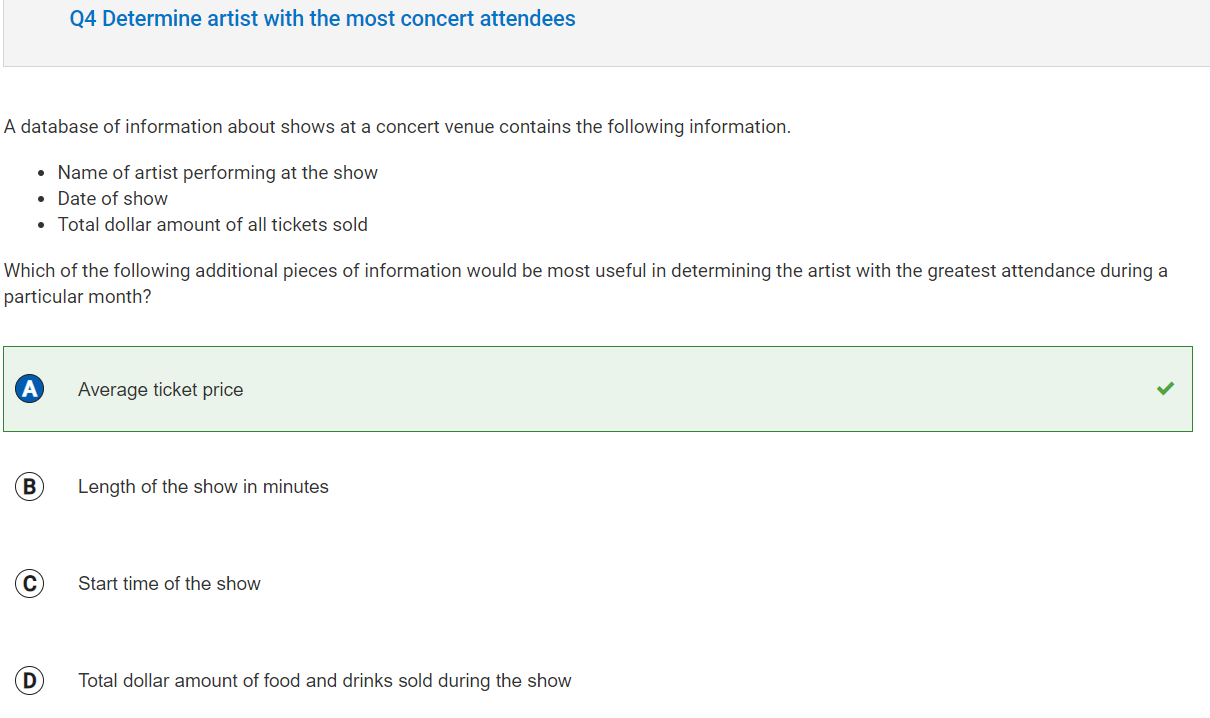Click the bullet dot beside Name of artist

(40, 173)
